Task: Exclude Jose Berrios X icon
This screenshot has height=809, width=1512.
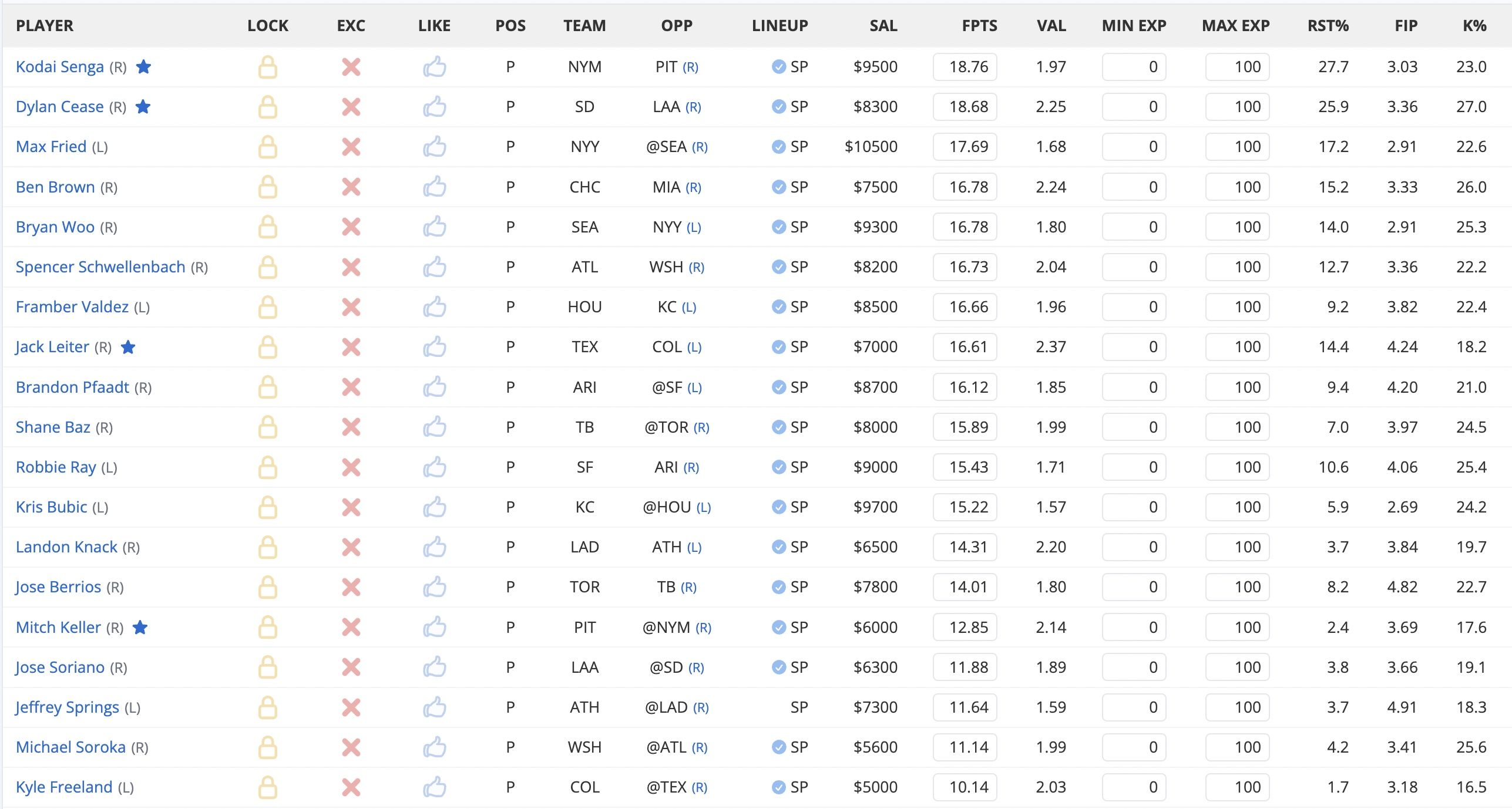Action: coord(351,587)
